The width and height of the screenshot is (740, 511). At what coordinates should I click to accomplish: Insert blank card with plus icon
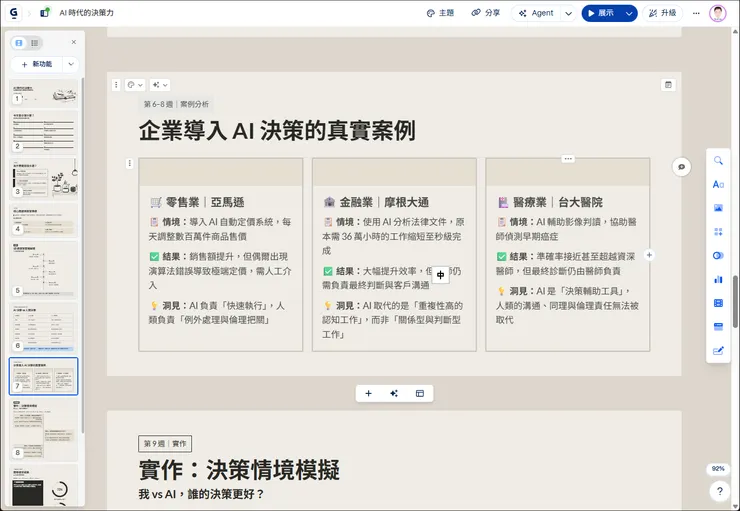click(369, 394)
